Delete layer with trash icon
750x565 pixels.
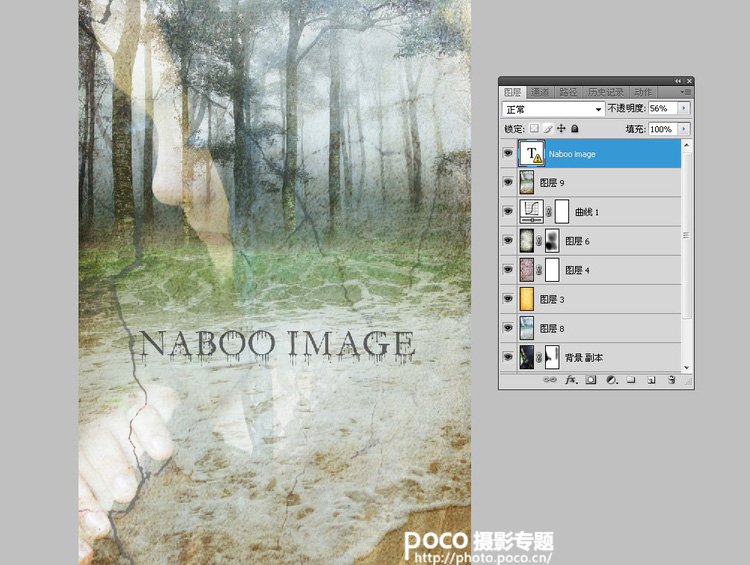point(671,381)
